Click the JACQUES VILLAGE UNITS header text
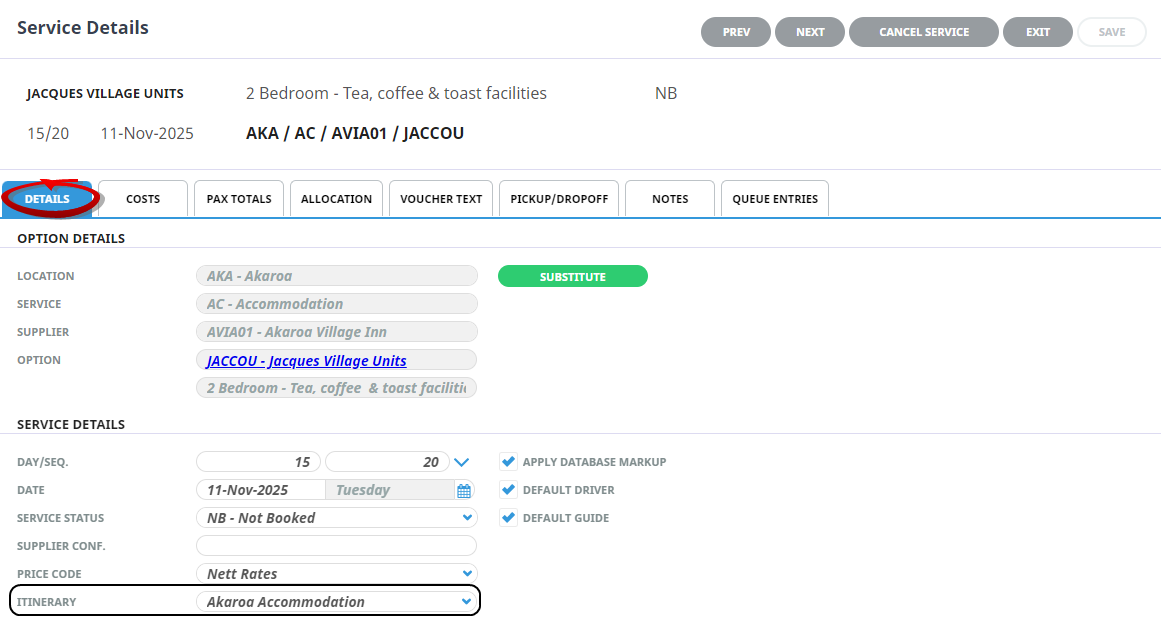Screen dimensions: 1161x621 coord(105,93)
